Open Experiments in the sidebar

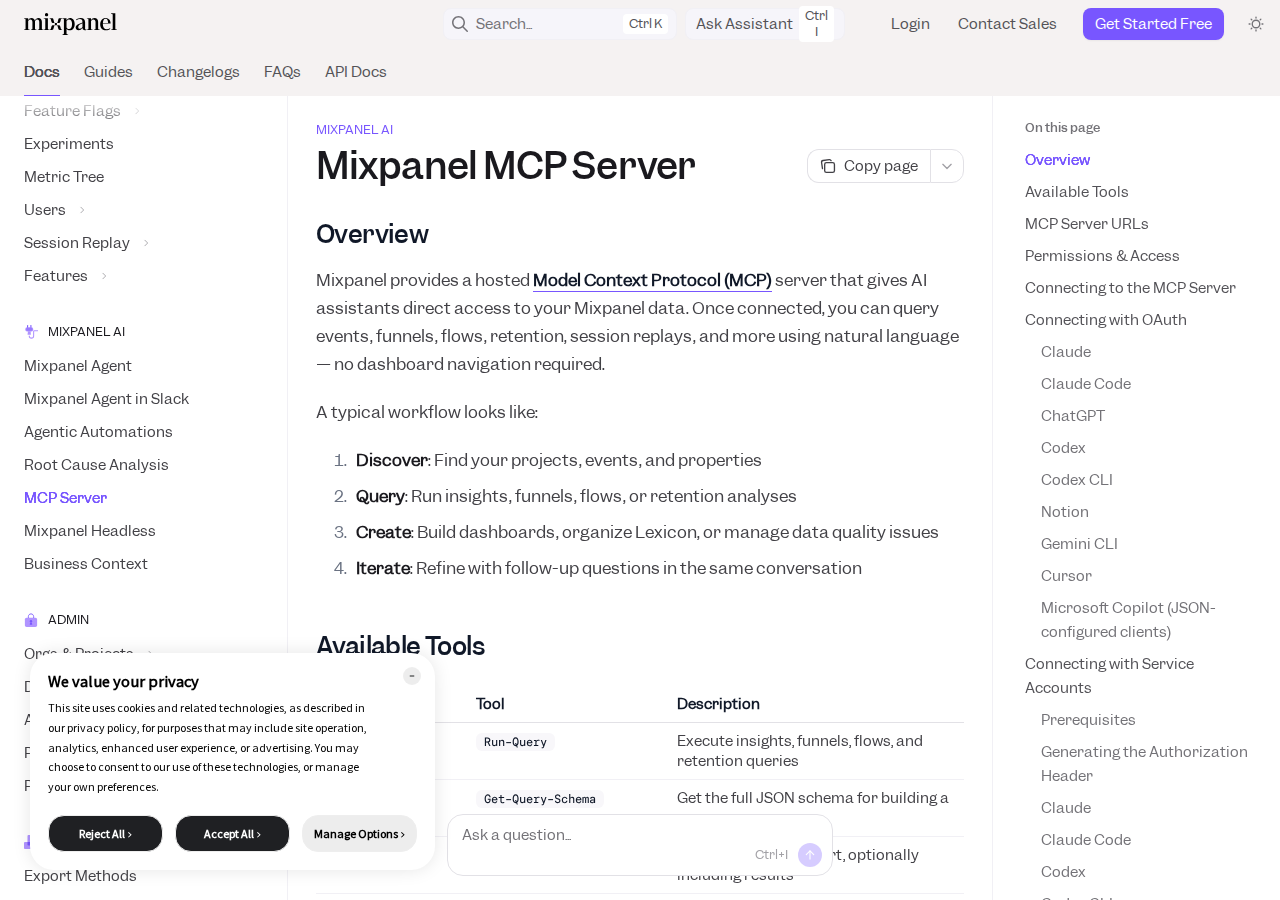[69, 144]
